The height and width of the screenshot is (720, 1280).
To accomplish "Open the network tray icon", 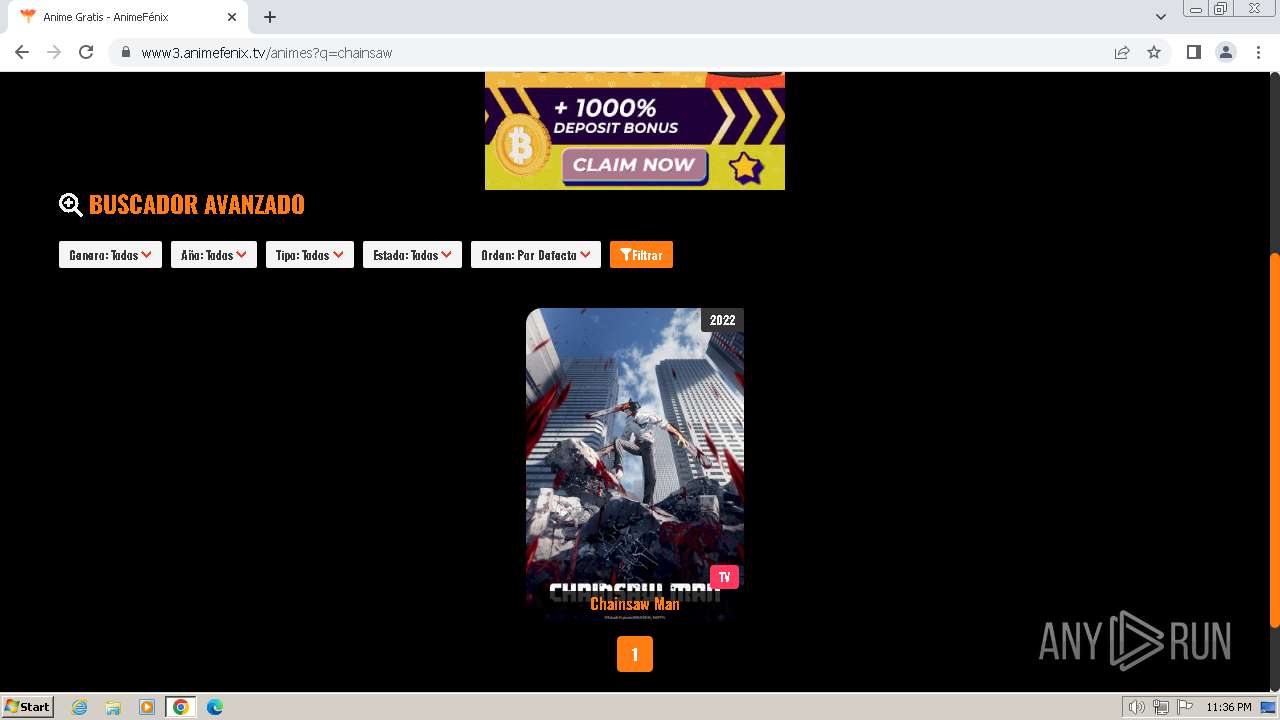I will click(x=1161, y=707).
